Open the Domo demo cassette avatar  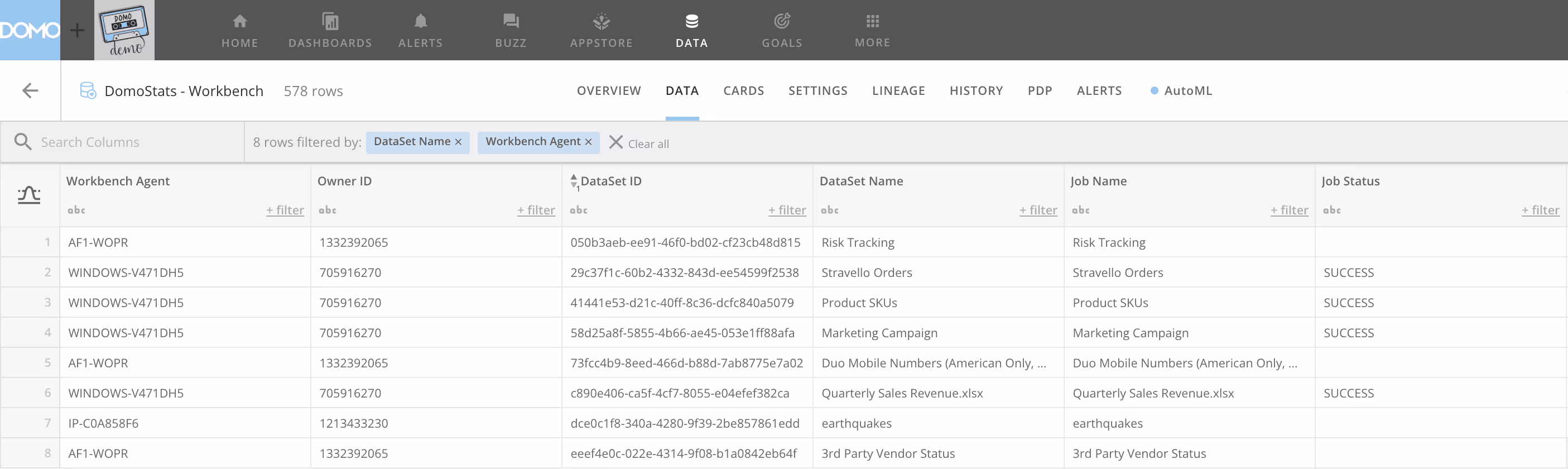(x=124, y=30)
